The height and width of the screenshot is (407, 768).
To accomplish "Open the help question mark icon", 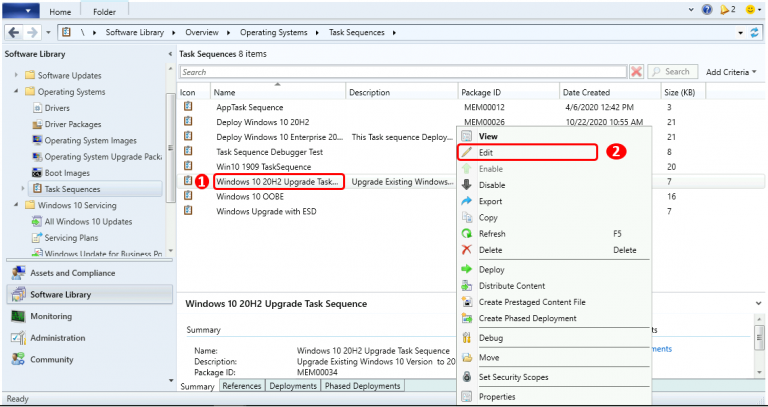I will point(707,10).
